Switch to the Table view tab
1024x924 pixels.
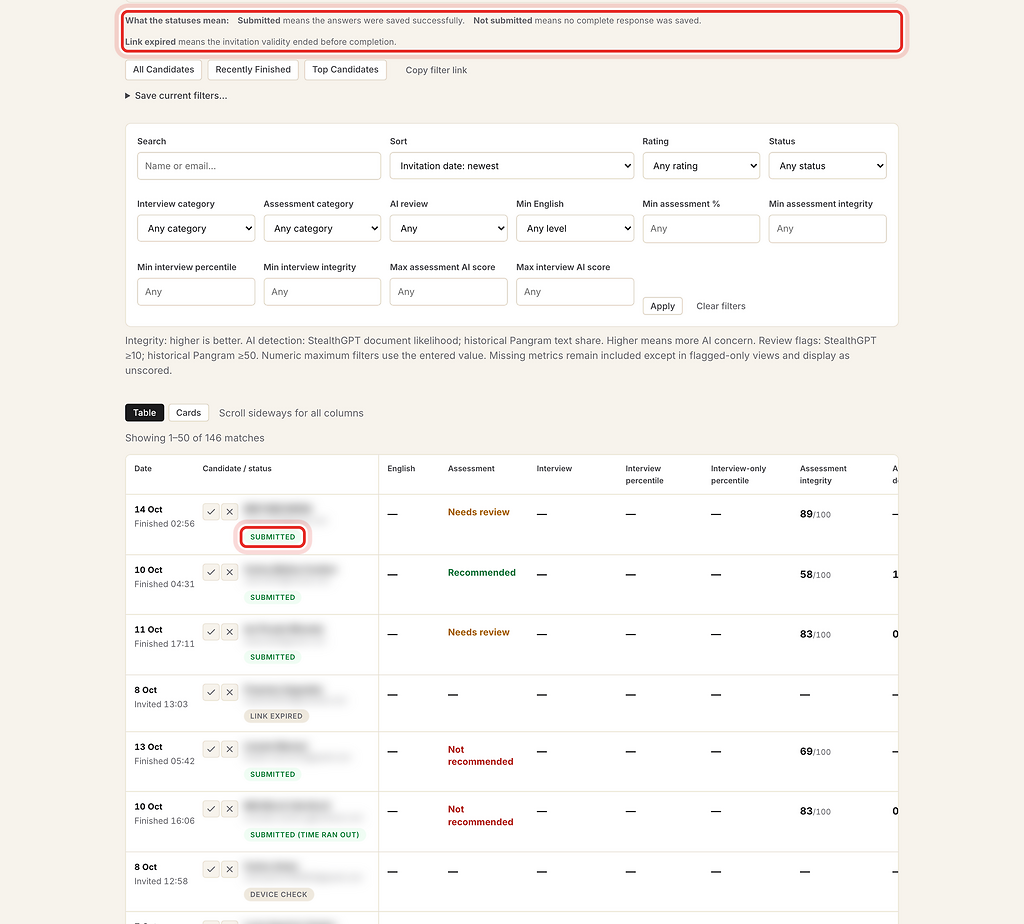click(144, 413)
